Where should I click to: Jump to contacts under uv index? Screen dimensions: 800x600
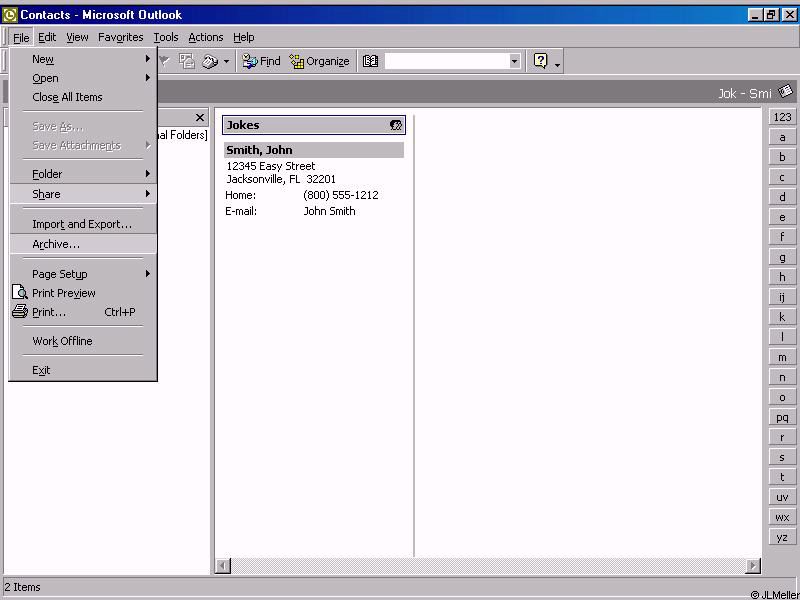782,497
